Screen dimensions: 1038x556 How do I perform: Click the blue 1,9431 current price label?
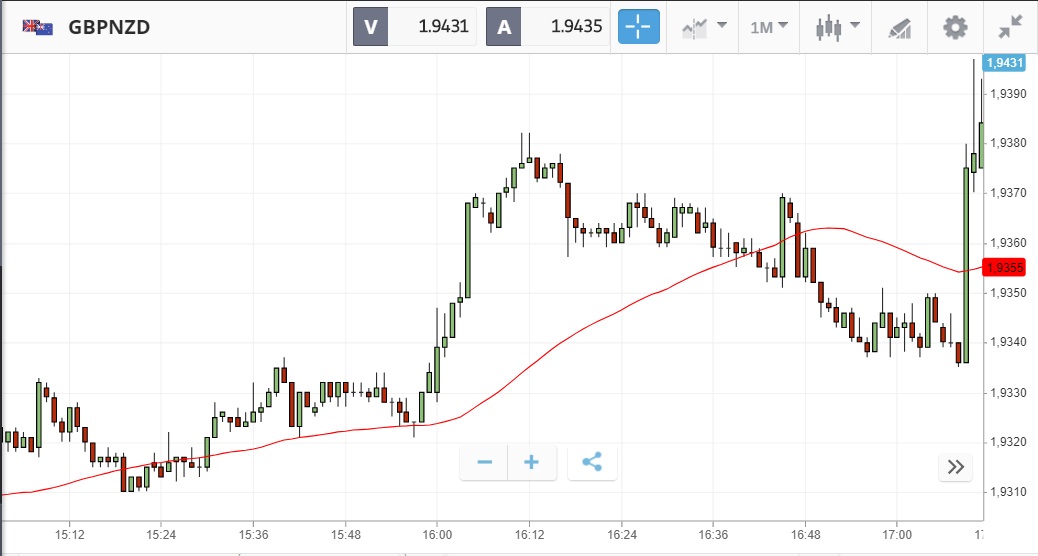click(1005, 63)
